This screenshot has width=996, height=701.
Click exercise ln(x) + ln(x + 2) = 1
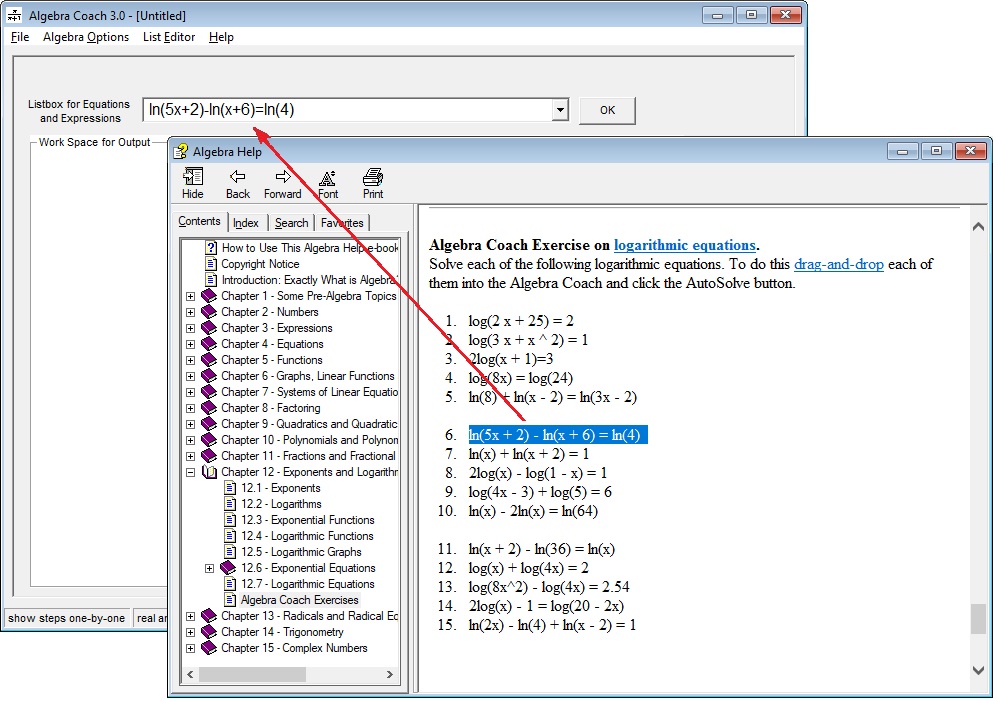(x=528, y=454)
